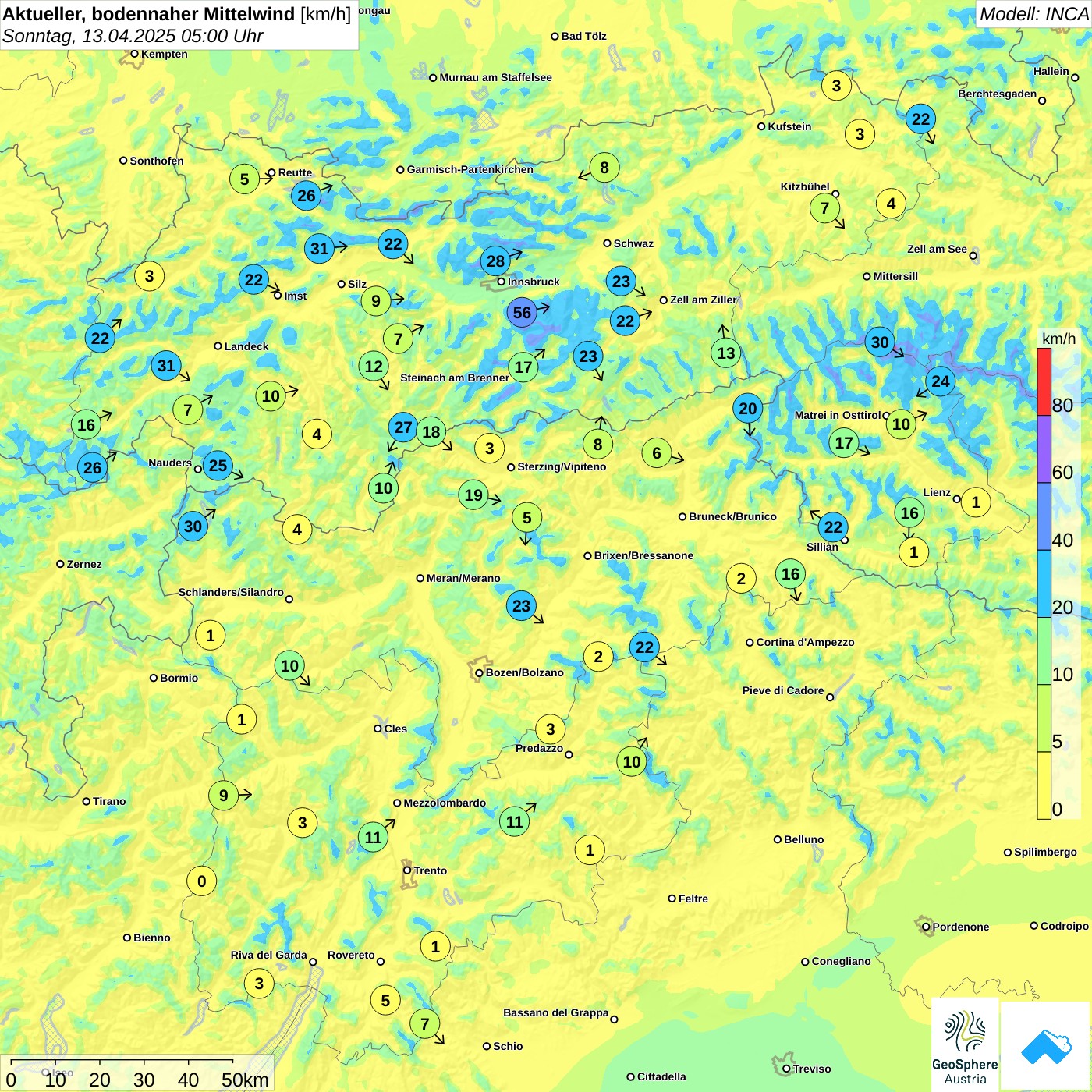Click the 8 wind marker east of Garmisch
This screenshot has height=1092, width=1092.
604,167
